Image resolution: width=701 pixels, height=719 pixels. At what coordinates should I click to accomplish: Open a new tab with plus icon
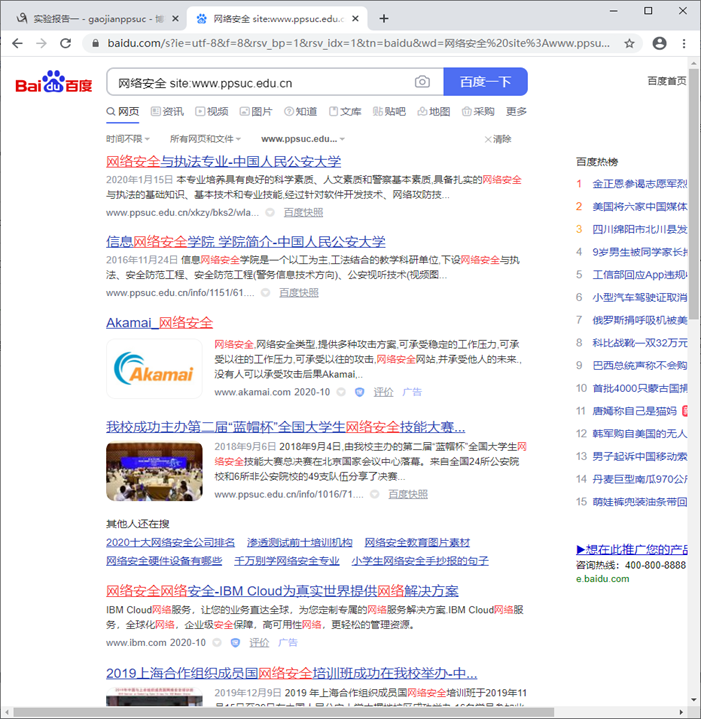[384, 19]
